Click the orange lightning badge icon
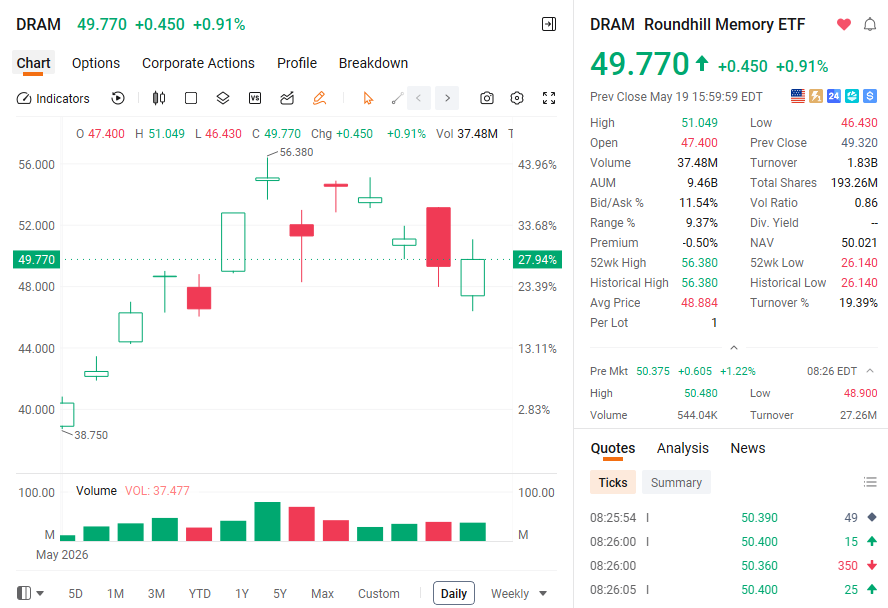The image size is (888, 608). coord(816,96)
